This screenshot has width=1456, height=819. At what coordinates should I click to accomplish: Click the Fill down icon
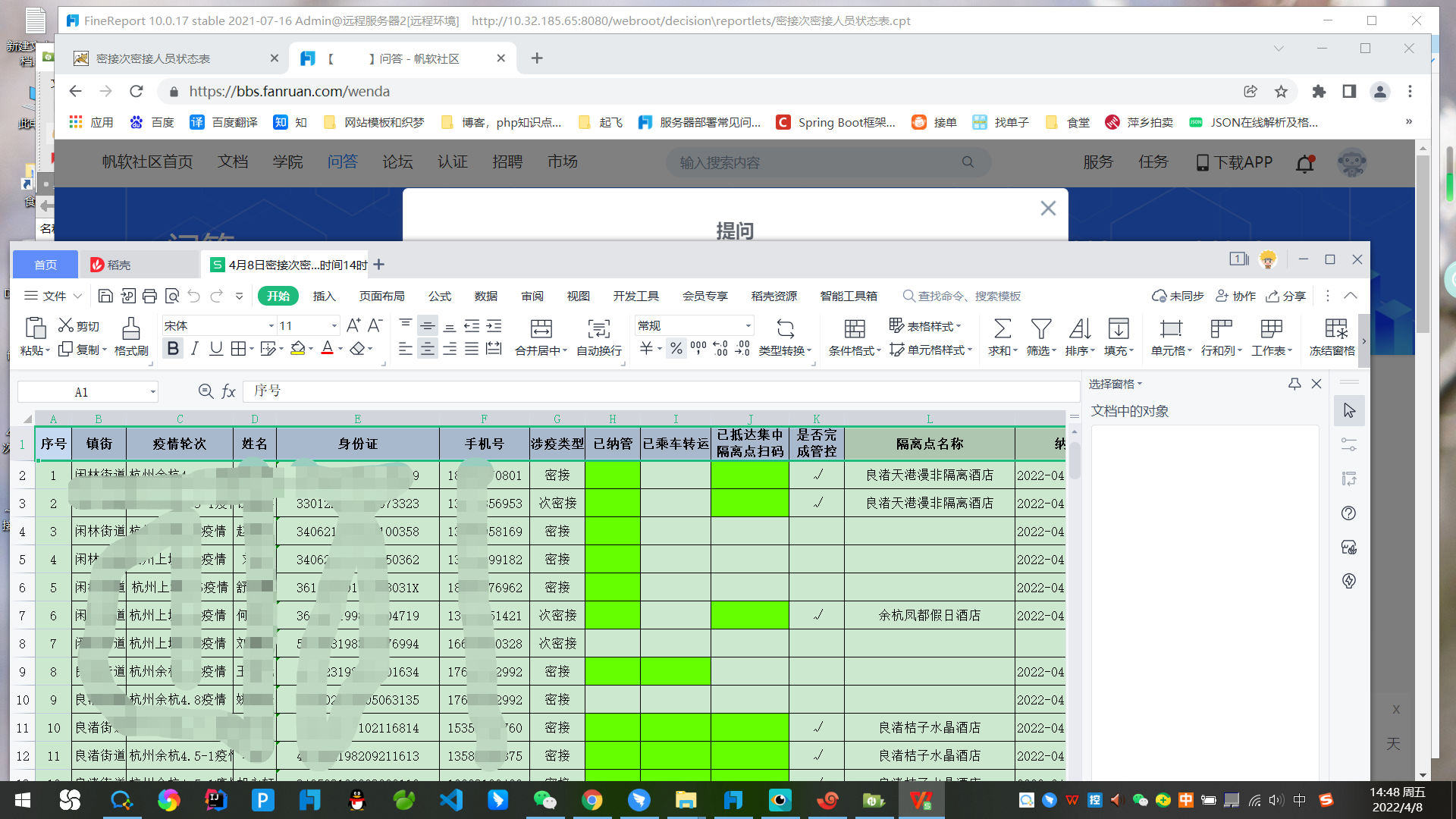(x=1118, y=328)
